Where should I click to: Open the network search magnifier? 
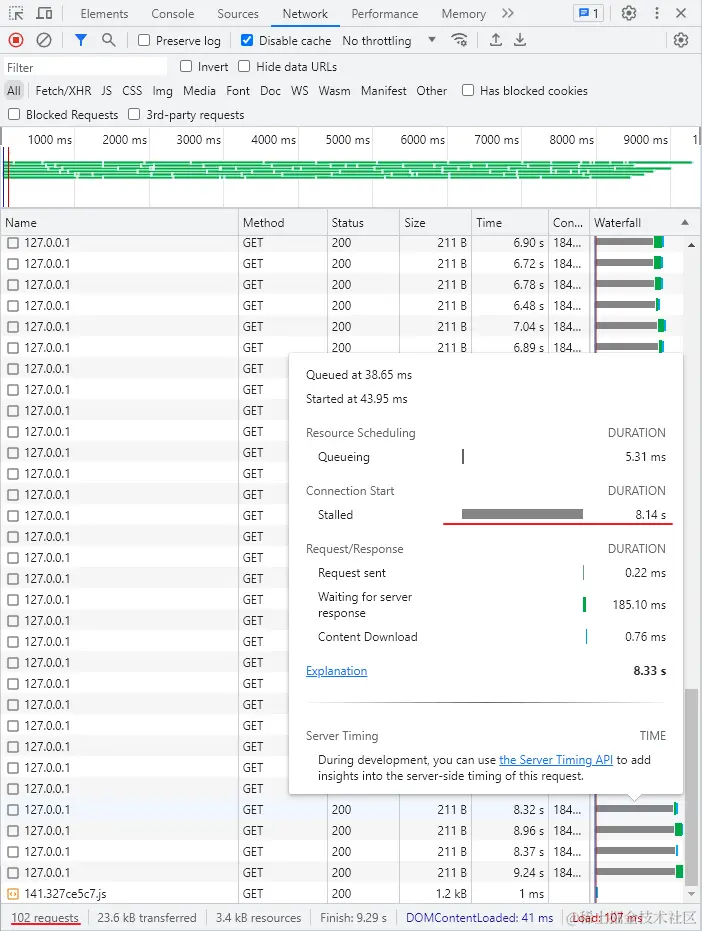tap(108, 40)
